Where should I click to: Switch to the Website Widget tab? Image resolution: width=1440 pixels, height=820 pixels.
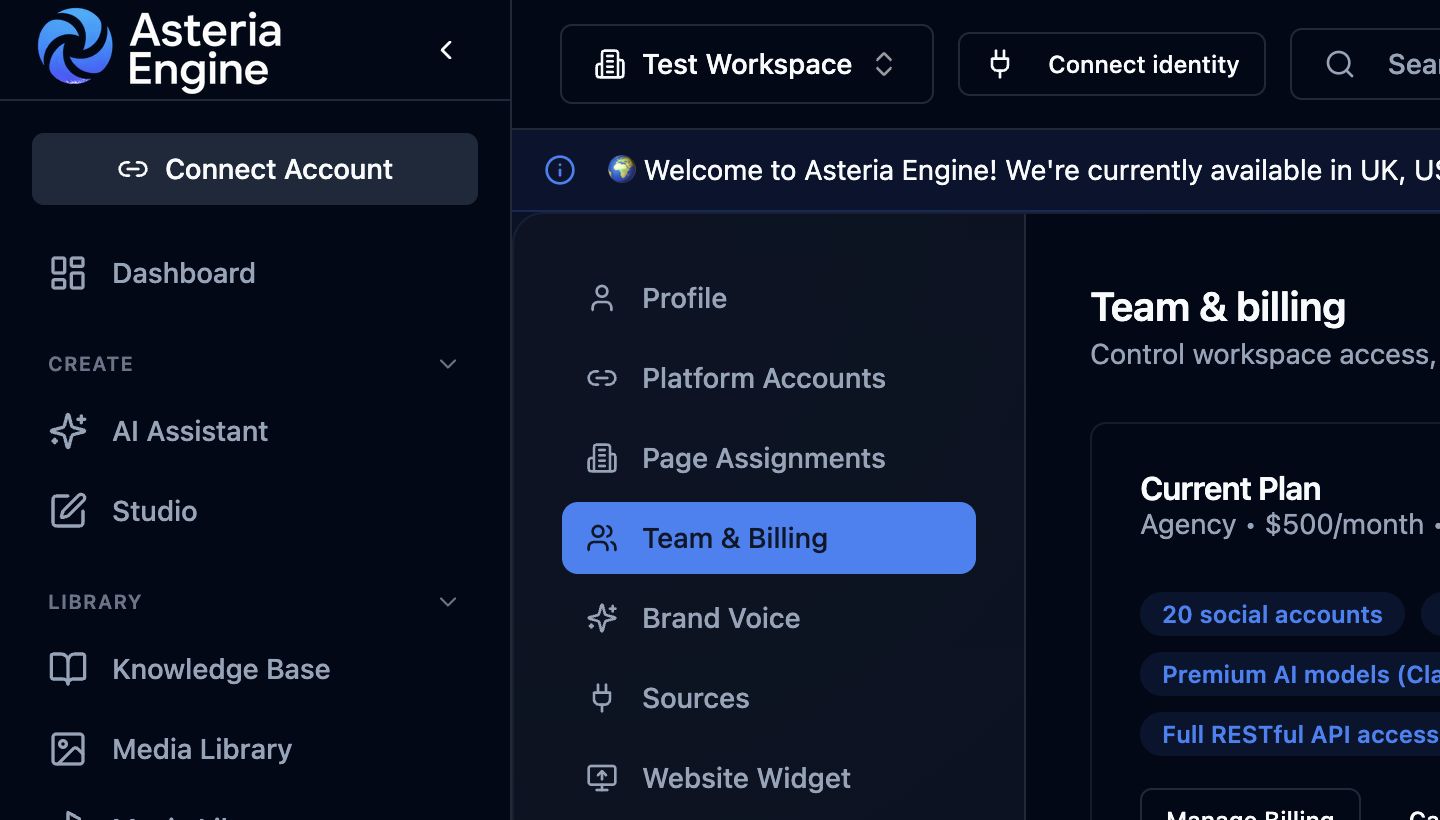pos(769,778)
